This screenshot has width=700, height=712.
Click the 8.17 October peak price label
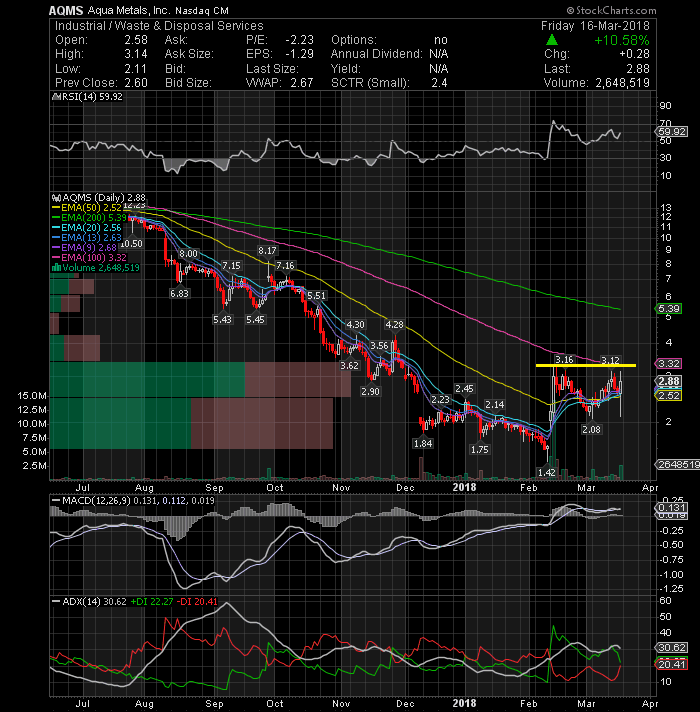pos(267,251)
